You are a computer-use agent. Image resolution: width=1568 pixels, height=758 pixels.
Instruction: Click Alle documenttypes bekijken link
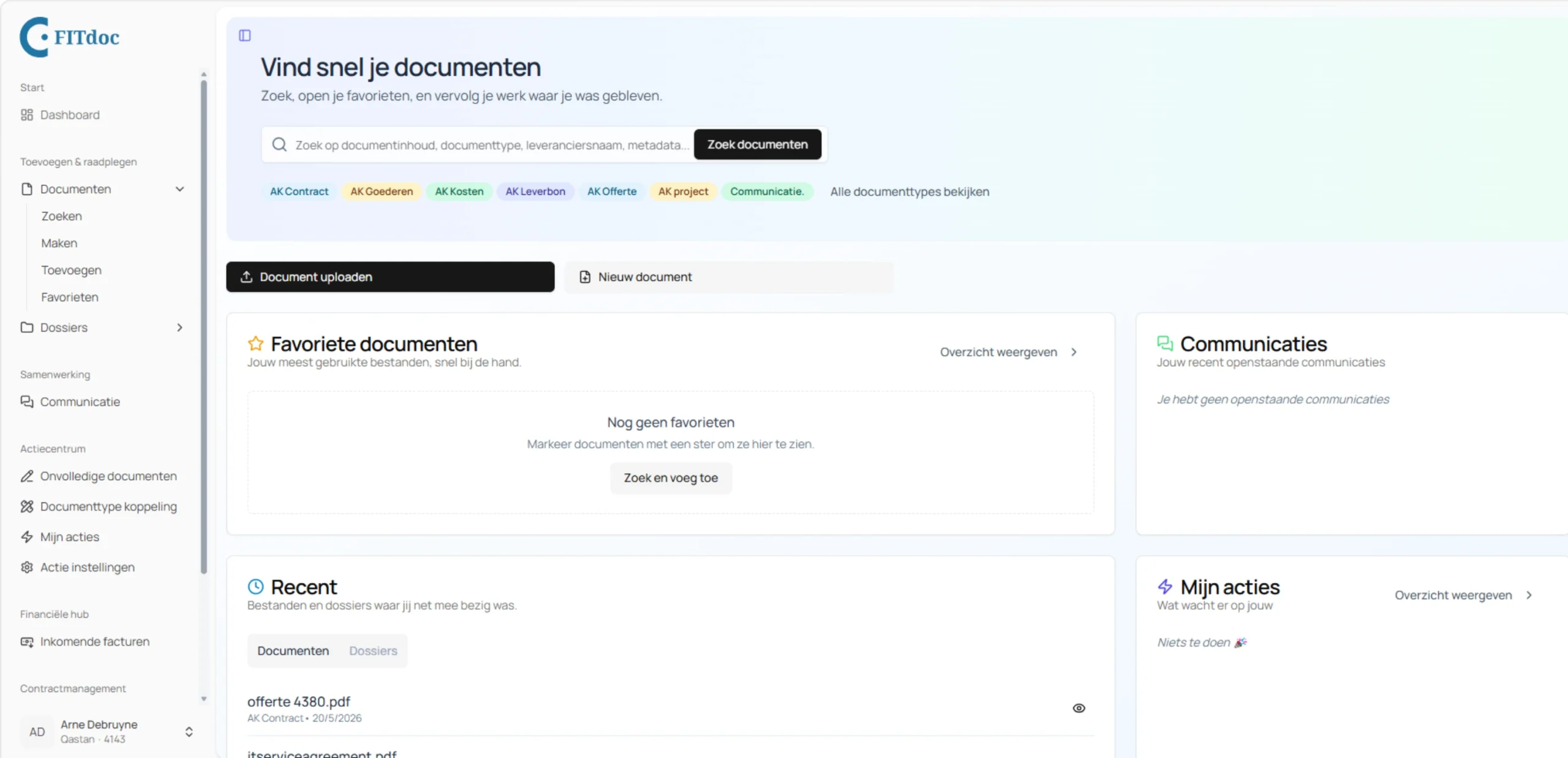click(x=910, y=192)
